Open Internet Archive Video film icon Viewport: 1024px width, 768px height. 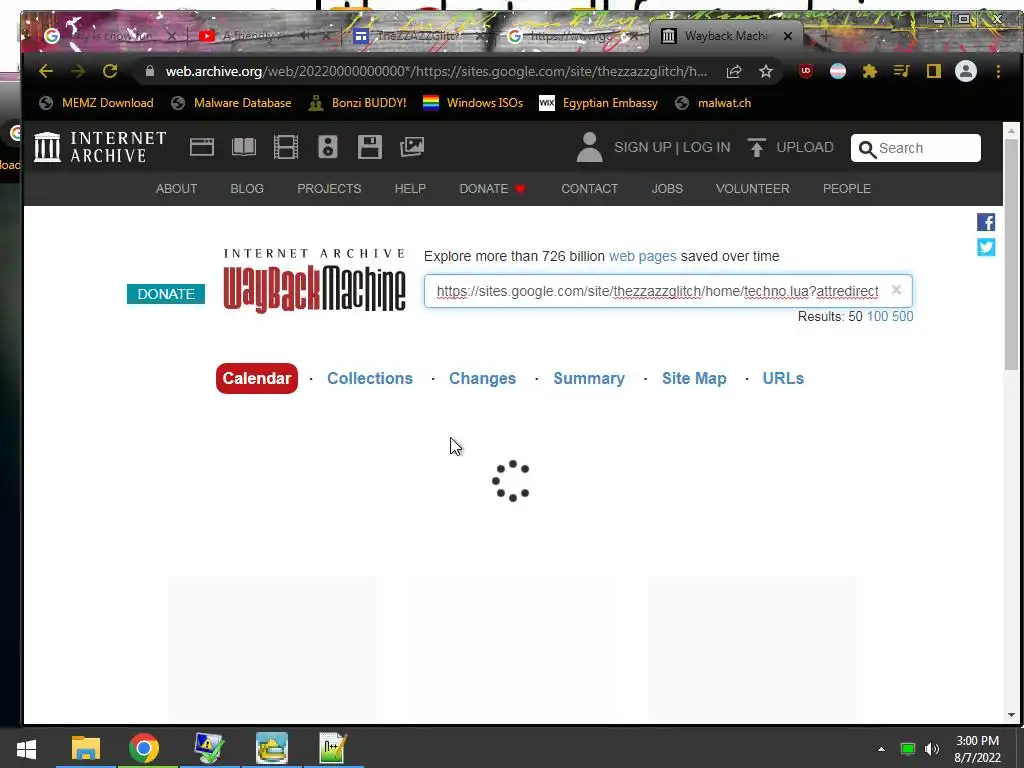pos(285,147)
